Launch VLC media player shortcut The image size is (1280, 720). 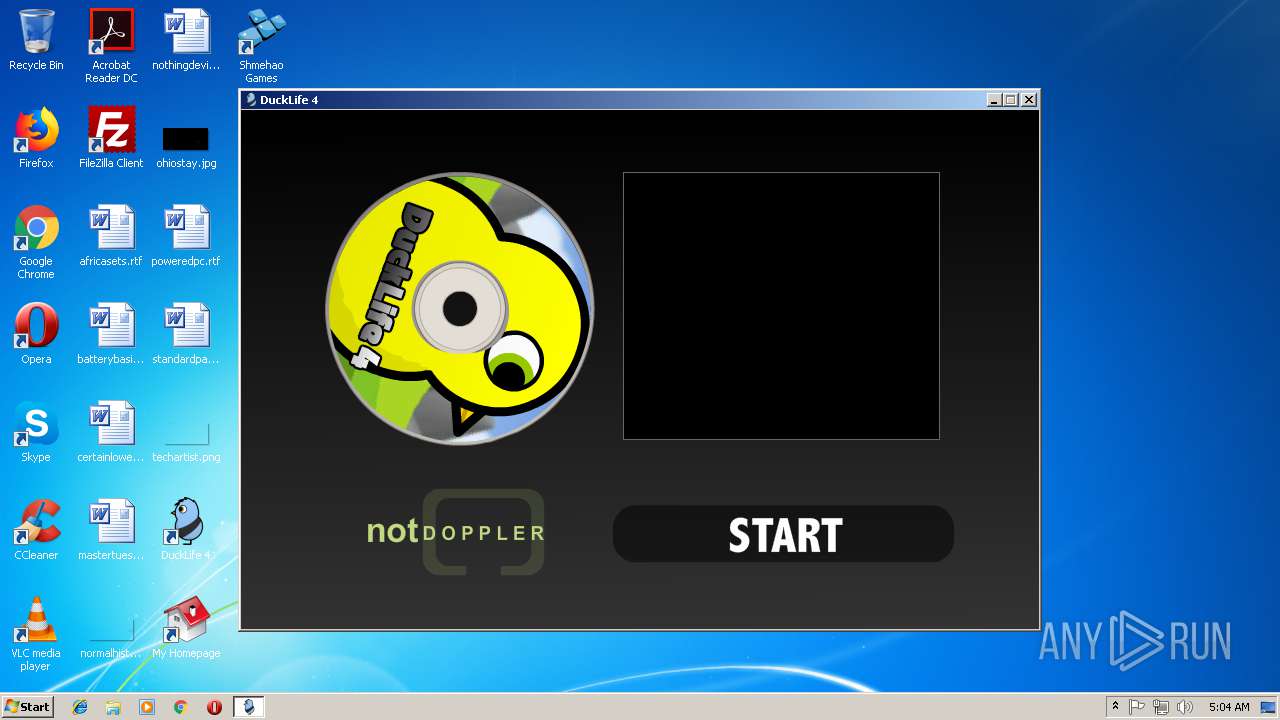pos(36,634)
